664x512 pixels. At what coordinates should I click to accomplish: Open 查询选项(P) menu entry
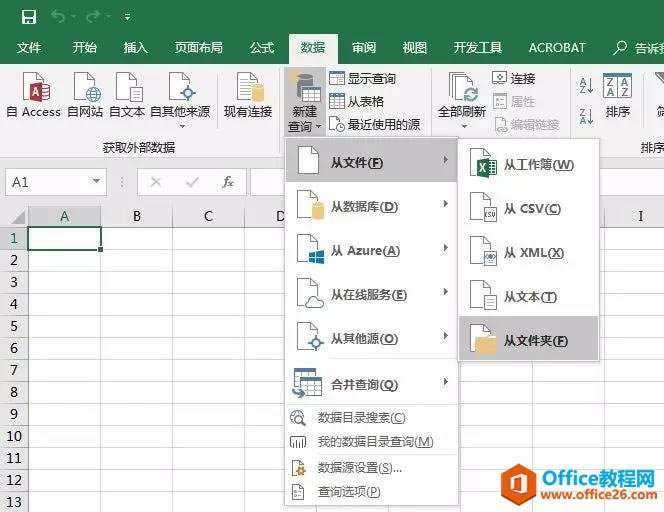(x=371, y=491)
